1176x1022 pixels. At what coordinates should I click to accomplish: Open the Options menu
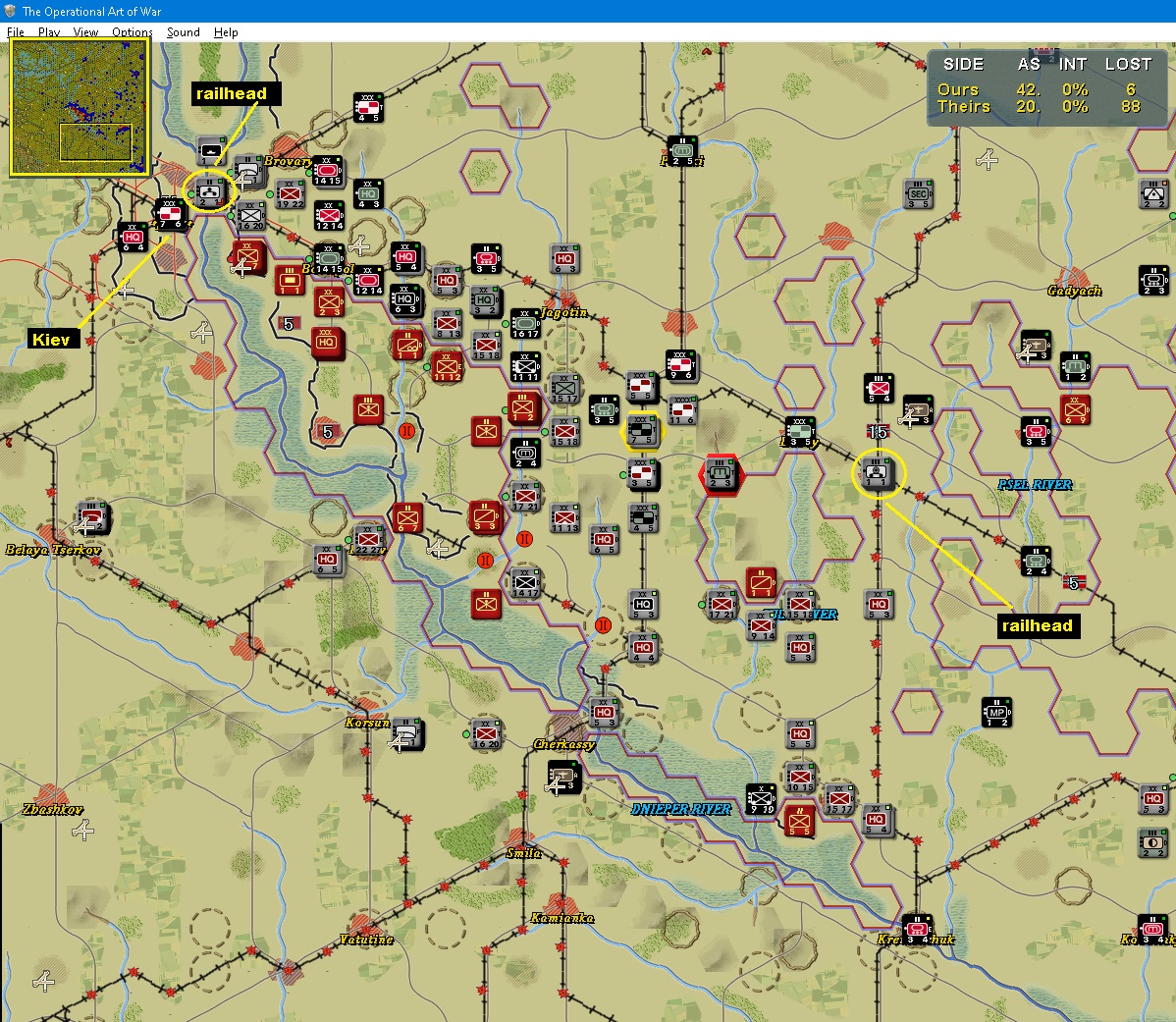(x=132, y=32)
